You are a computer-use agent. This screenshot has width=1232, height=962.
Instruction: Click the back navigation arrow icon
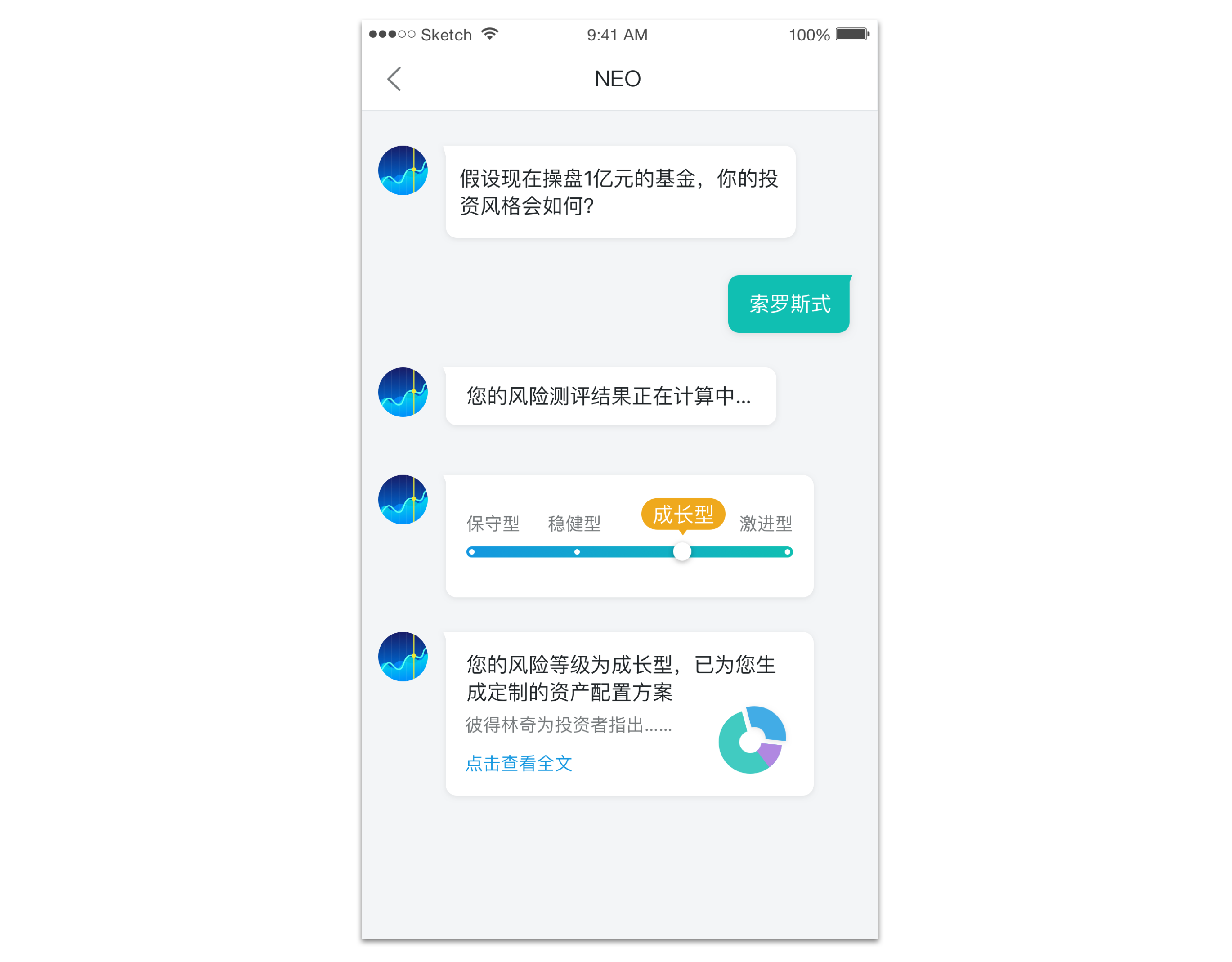394,79
